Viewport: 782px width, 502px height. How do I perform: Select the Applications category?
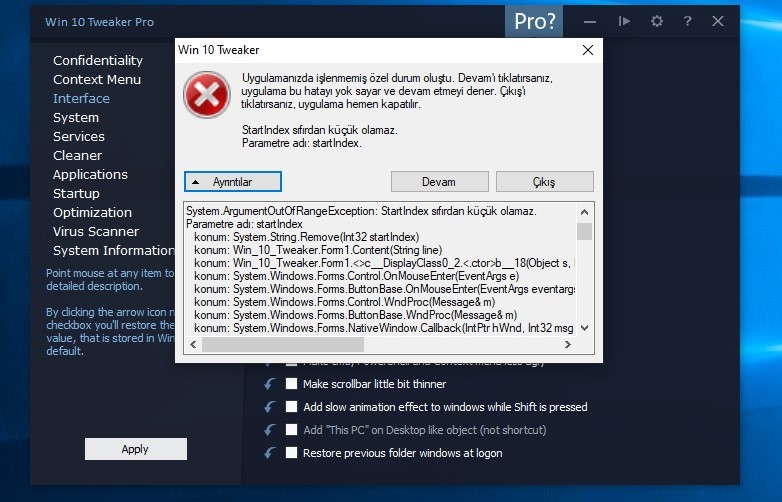click(x=90, y=174)
